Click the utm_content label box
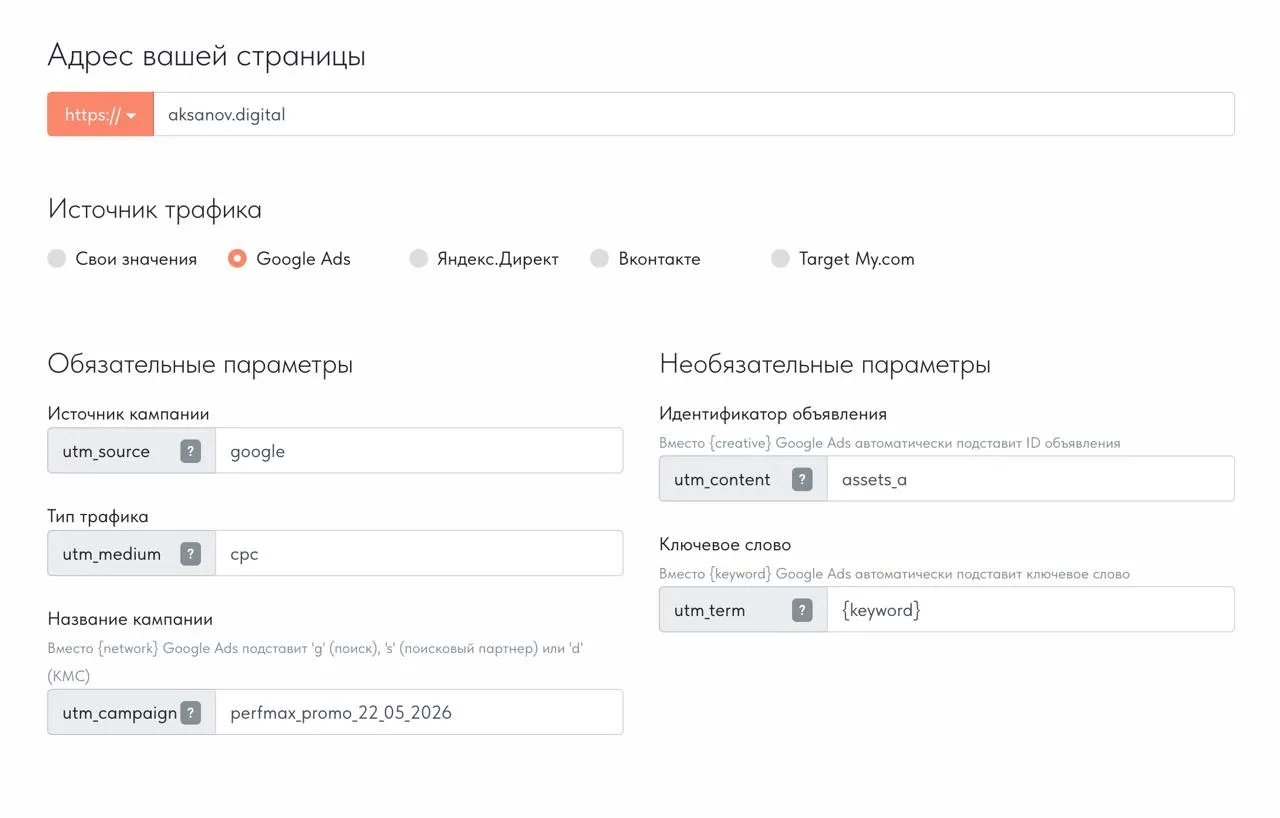The width and height of the screenshot is (1280, 818). 743,479
